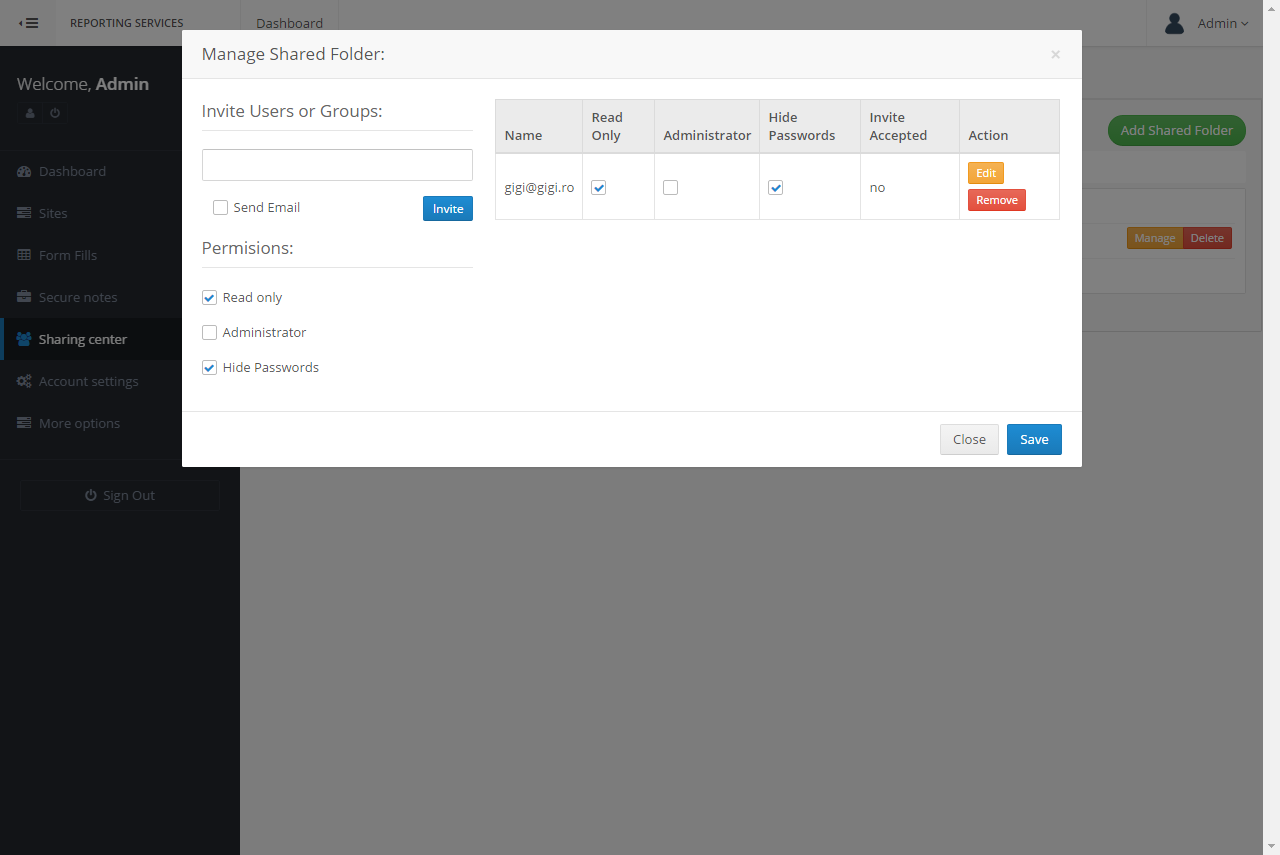Viewport: 1280px width, 855px height.
Task: Uncheck Hide Passwords in Permissions
Action: point(210,368)
